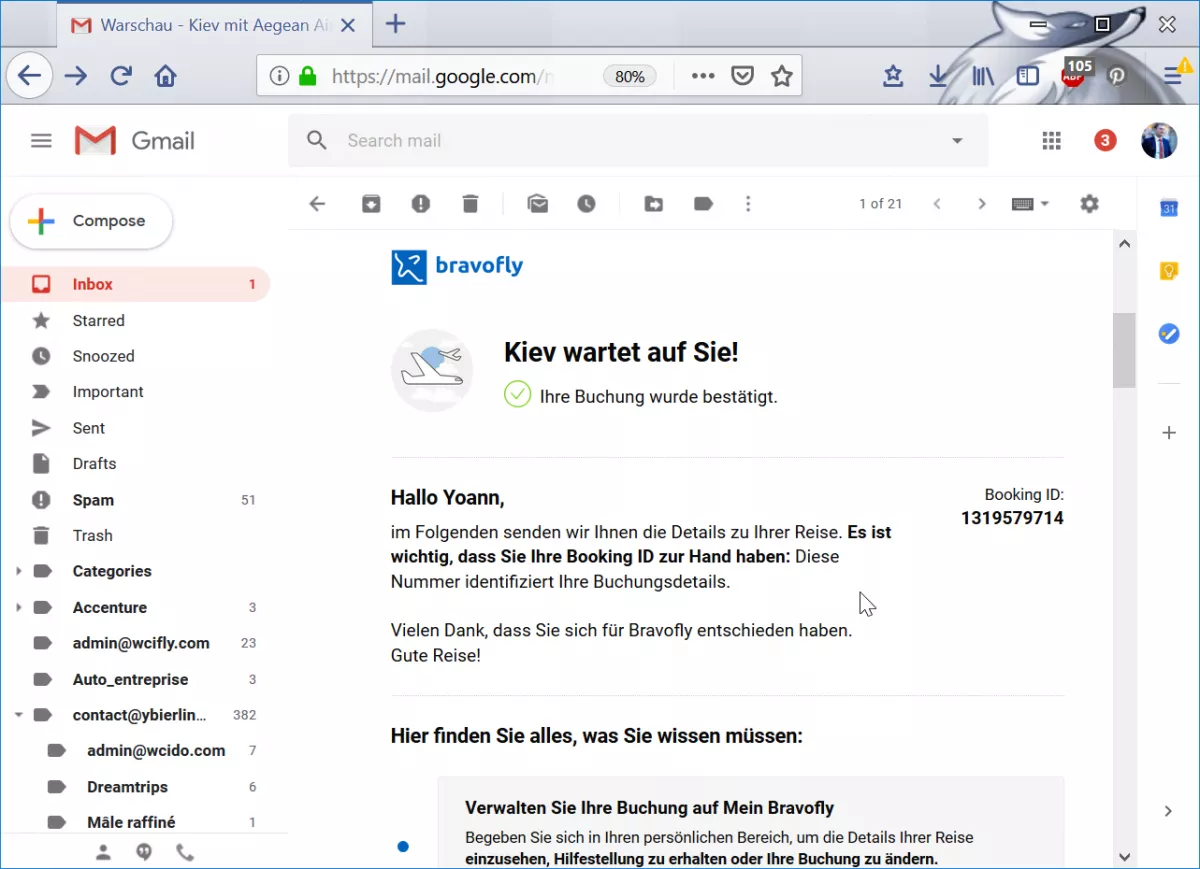
Task: Click the Pinterest extension icon
Action: pyautogui.click(x=1116, y=75)
